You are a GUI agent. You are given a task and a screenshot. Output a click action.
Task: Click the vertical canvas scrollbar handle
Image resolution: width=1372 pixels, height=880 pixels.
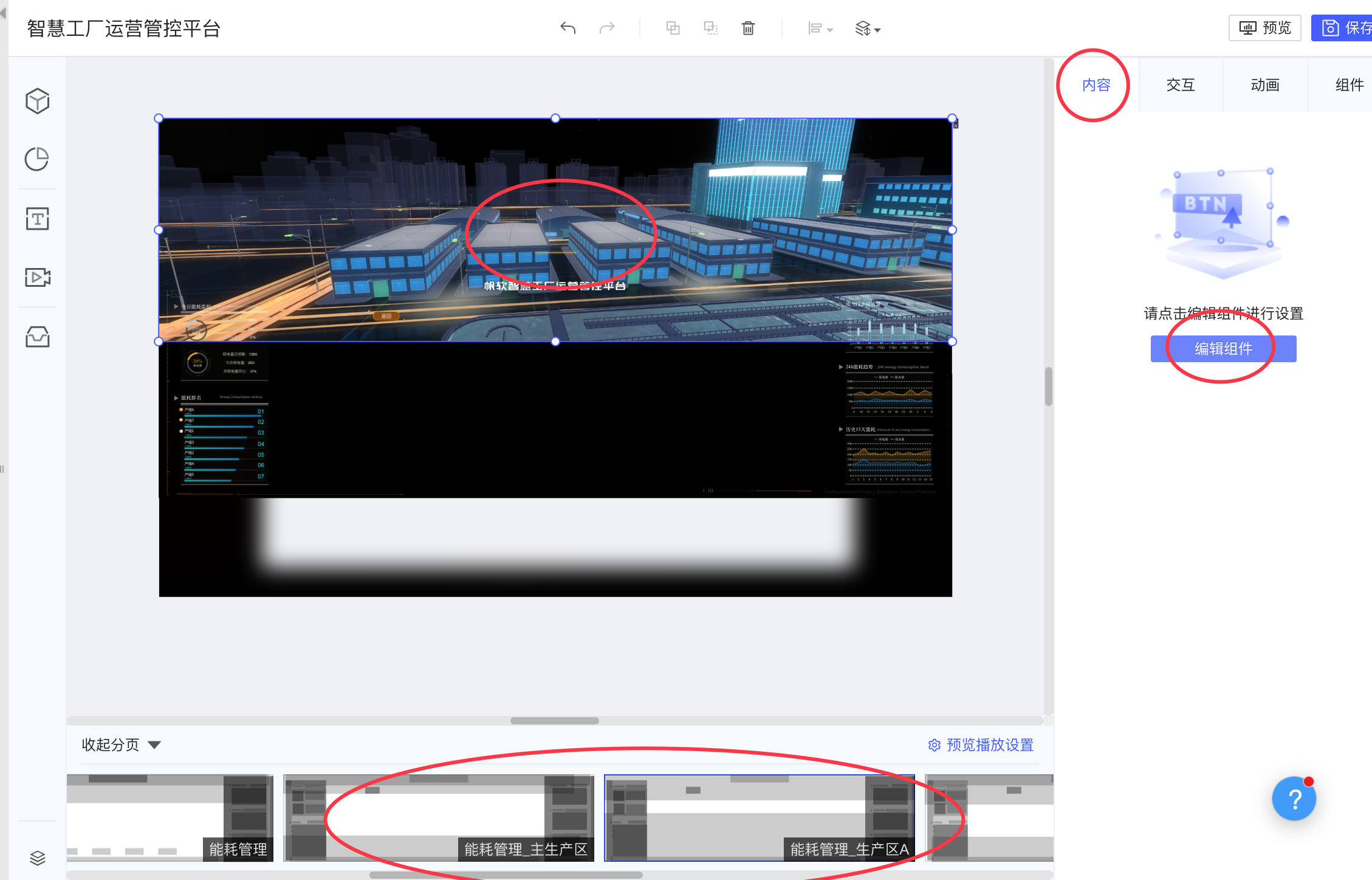[x=1049, y=386]
